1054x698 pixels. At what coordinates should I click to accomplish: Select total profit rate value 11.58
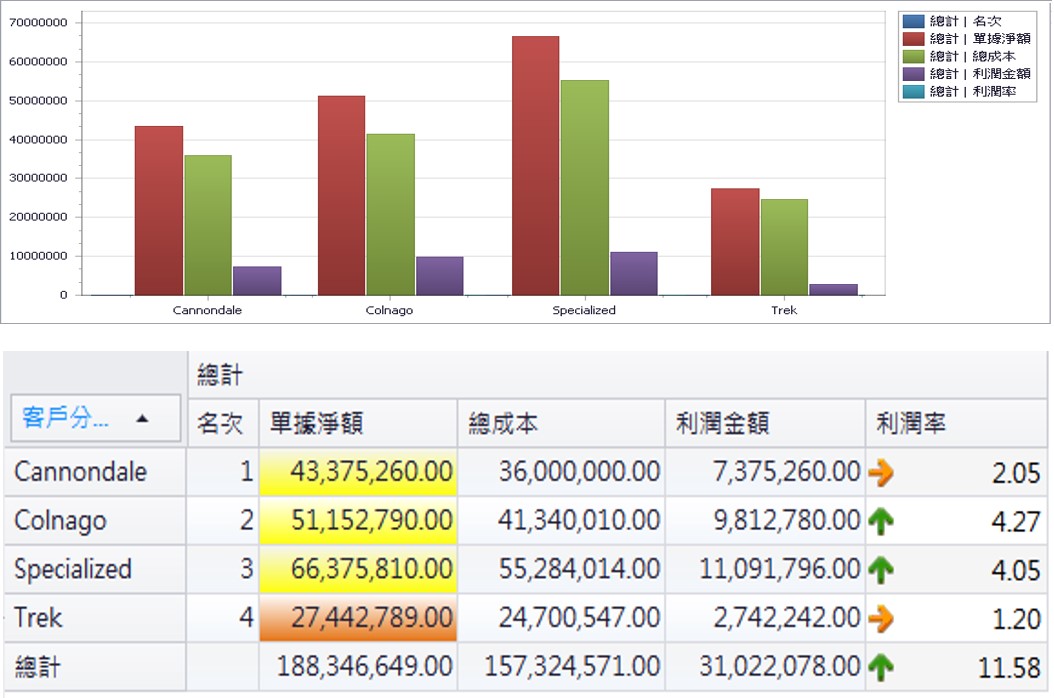pos(1009,668)
